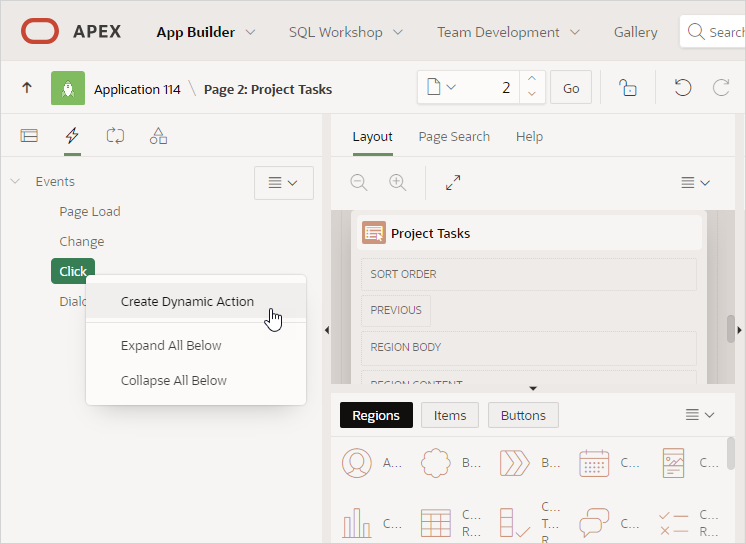The image size is (746, 544).
Task: Click the green application rocket icon
Action: (x=68, y=88)
